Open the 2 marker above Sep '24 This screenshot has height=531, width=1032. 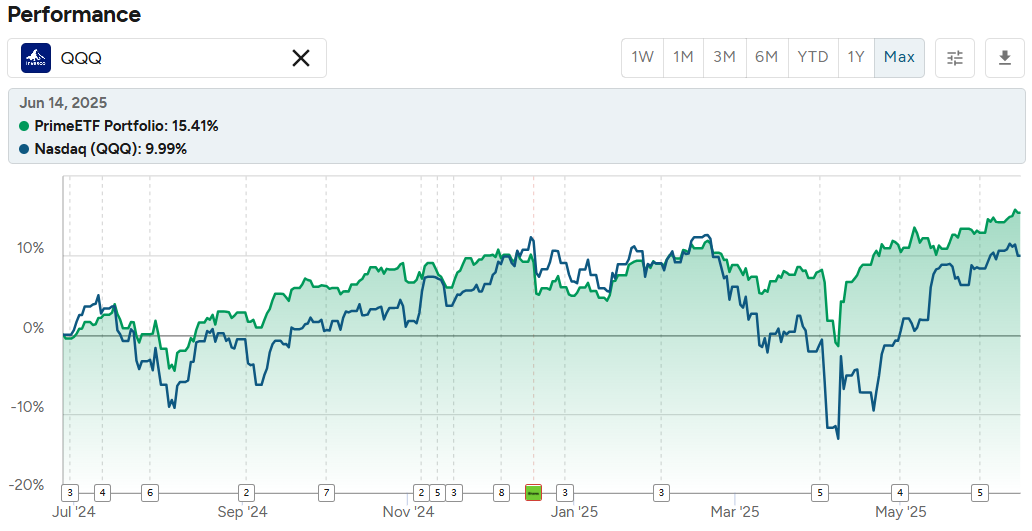[246, 492]
